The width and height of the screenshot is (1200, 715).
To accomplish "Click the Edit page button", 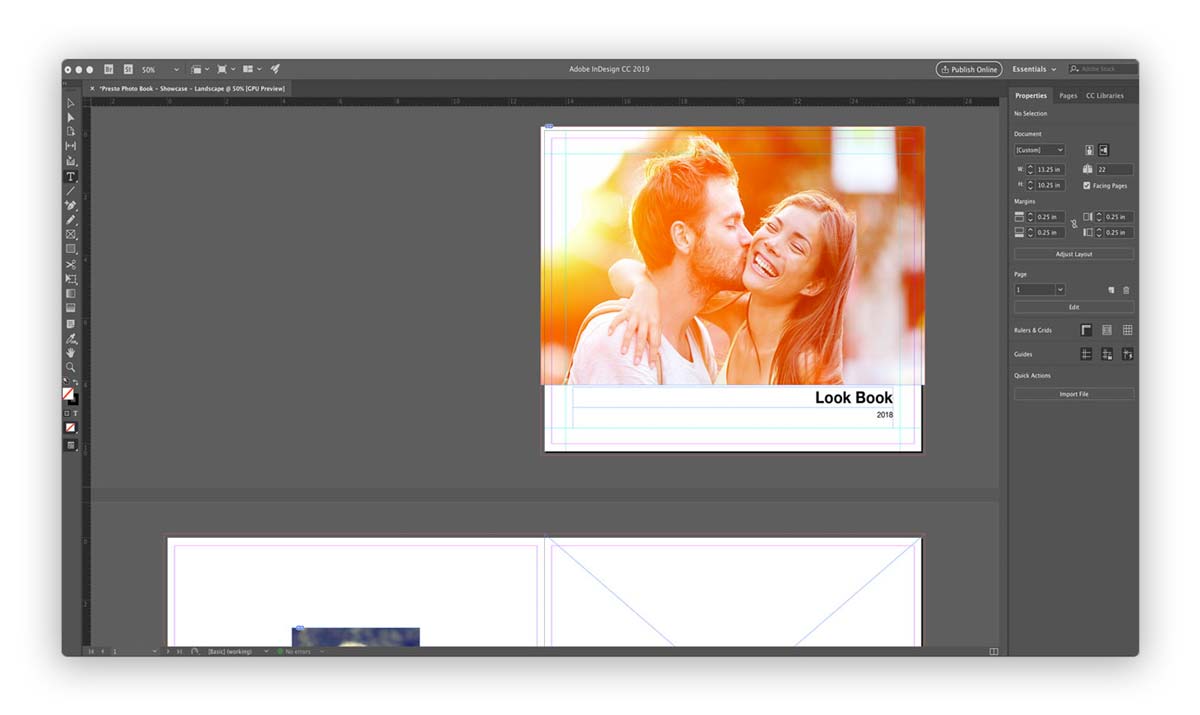I will pyautogui.click(x=1074, y=307).
